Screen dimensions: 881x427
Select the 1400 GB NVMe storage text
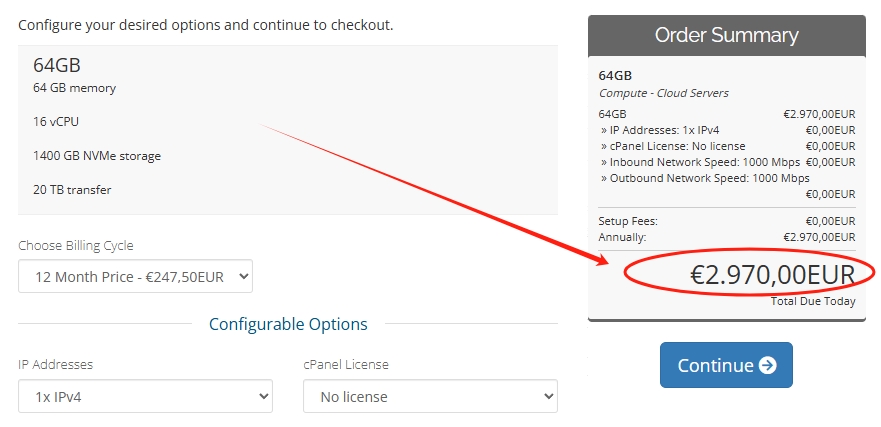point(97,156)
